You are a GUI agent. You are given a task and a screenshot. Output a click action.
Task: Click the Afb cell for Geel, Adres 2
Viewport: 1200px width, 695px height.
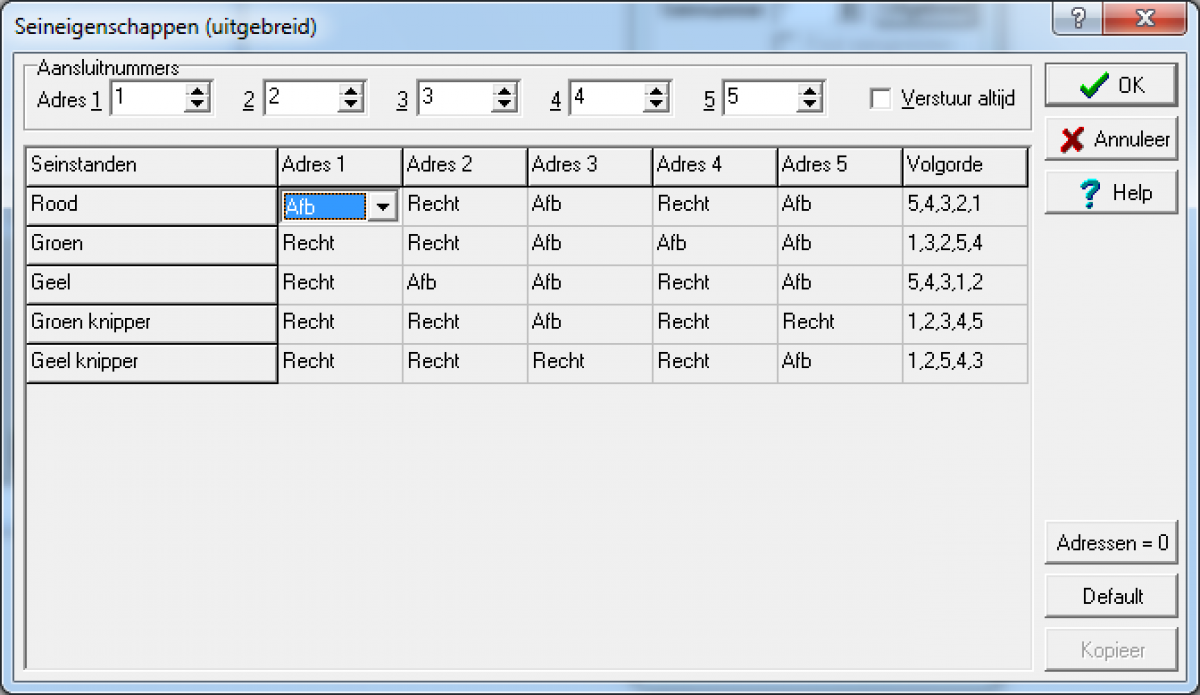tap(465, 284)
